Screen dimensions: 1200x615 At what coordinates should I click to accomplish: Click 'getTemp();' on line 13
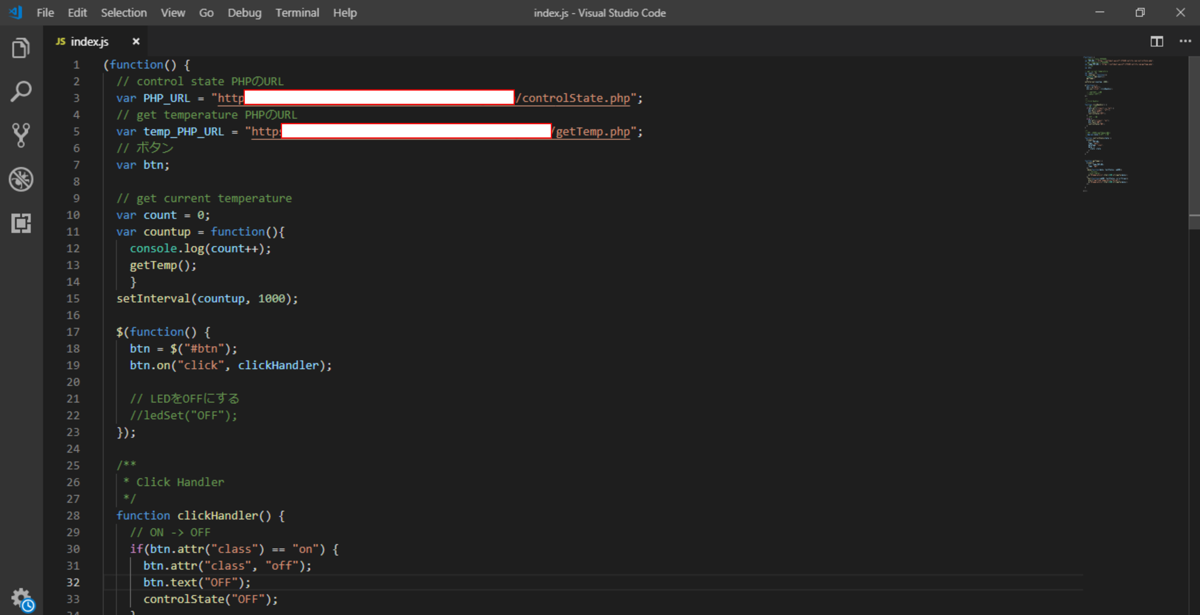click(163, 265)
